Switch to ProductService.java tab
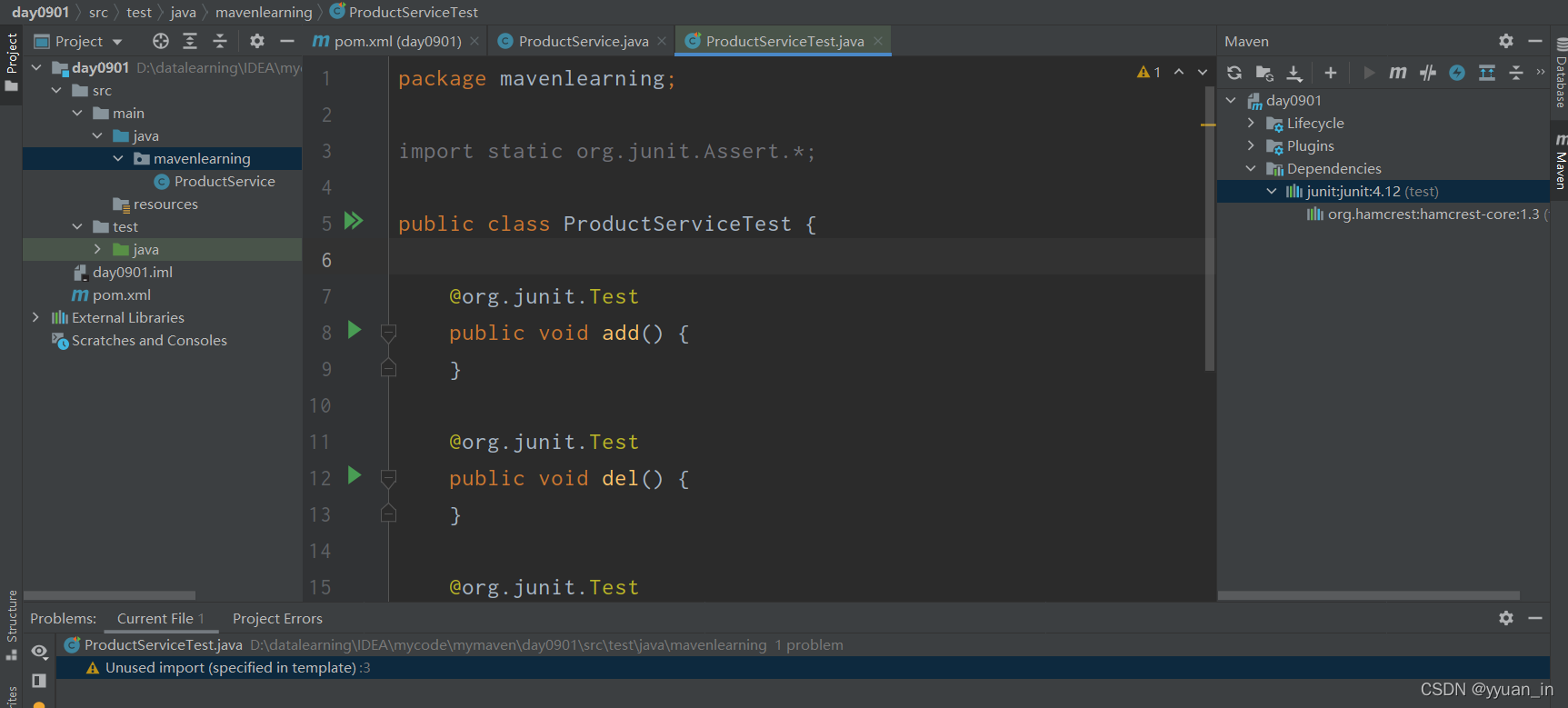The height and width of the screenshot is (708, 1568). (x=584, y=41)
